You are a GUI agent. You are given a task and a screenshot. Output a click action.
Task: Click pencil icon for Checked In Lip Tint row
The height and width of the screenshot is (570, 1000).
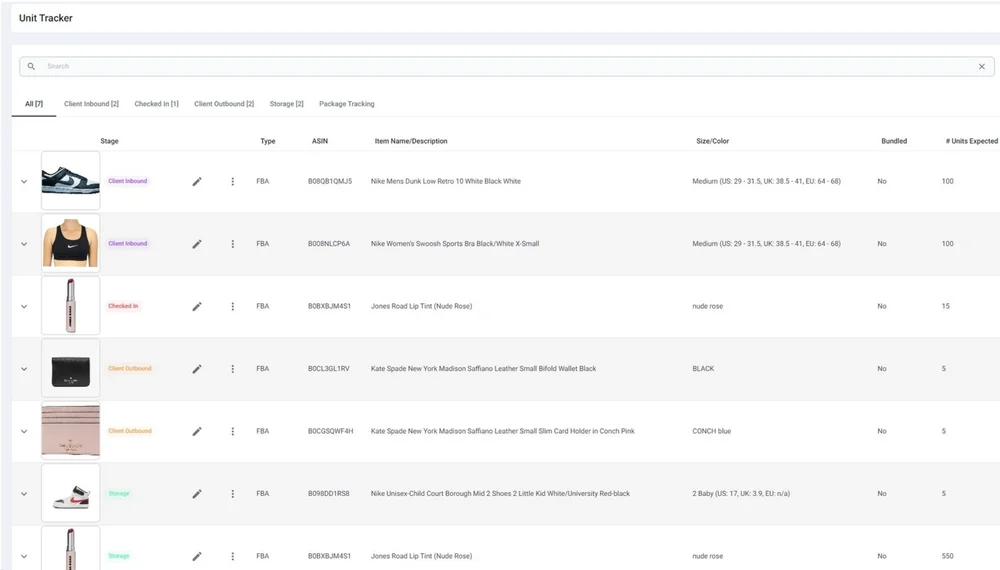[x=197, y=307]
